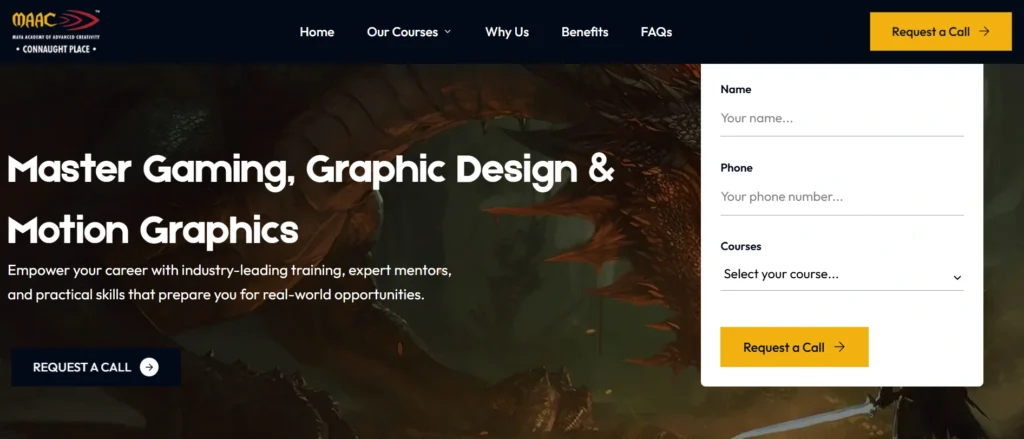
Task: Click the Empower your career subtitle text
Action: (230, 282)
